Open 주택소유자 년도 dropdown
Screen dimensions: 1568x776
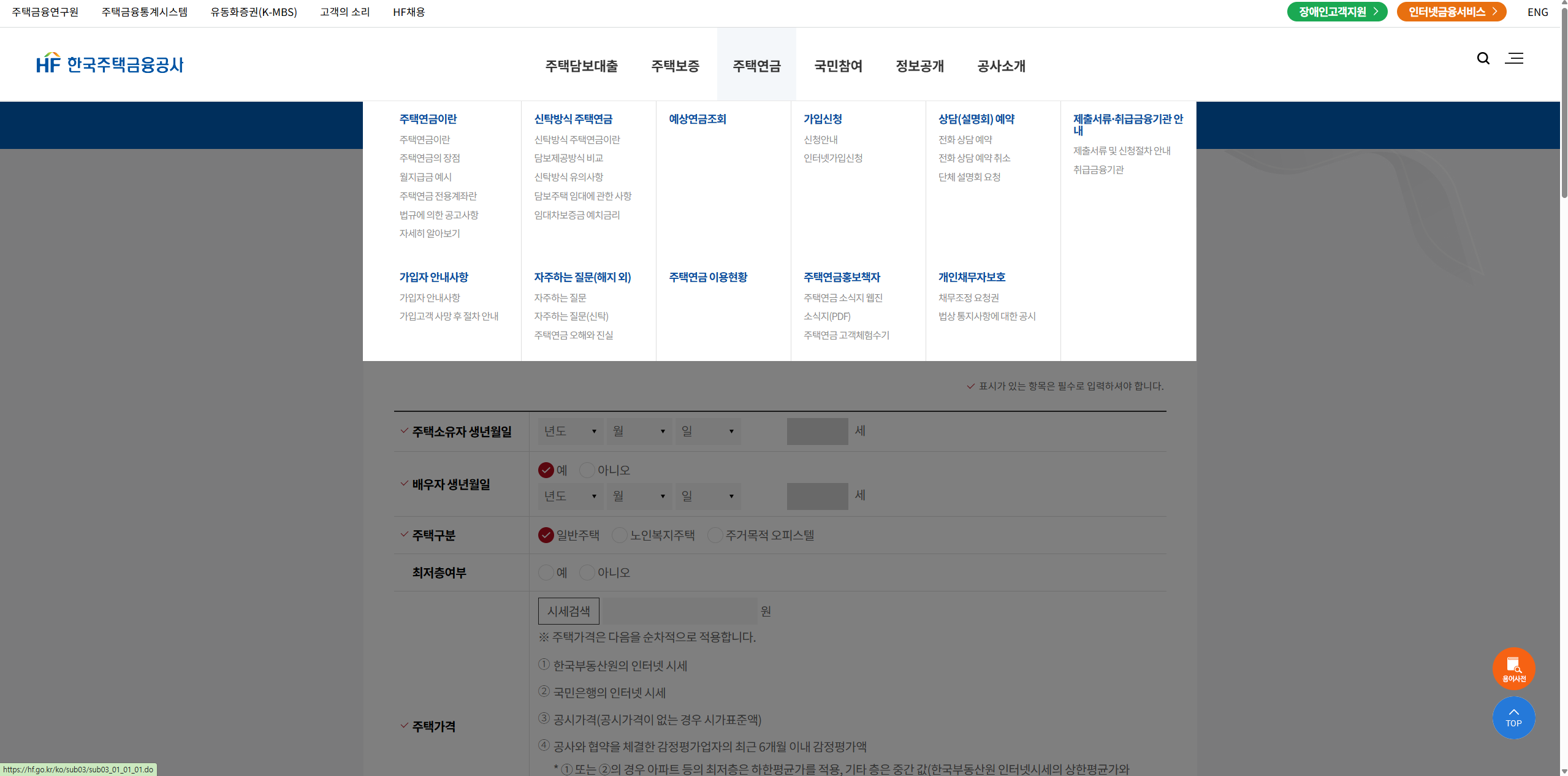pyautogui.click(x=570, y=432)
